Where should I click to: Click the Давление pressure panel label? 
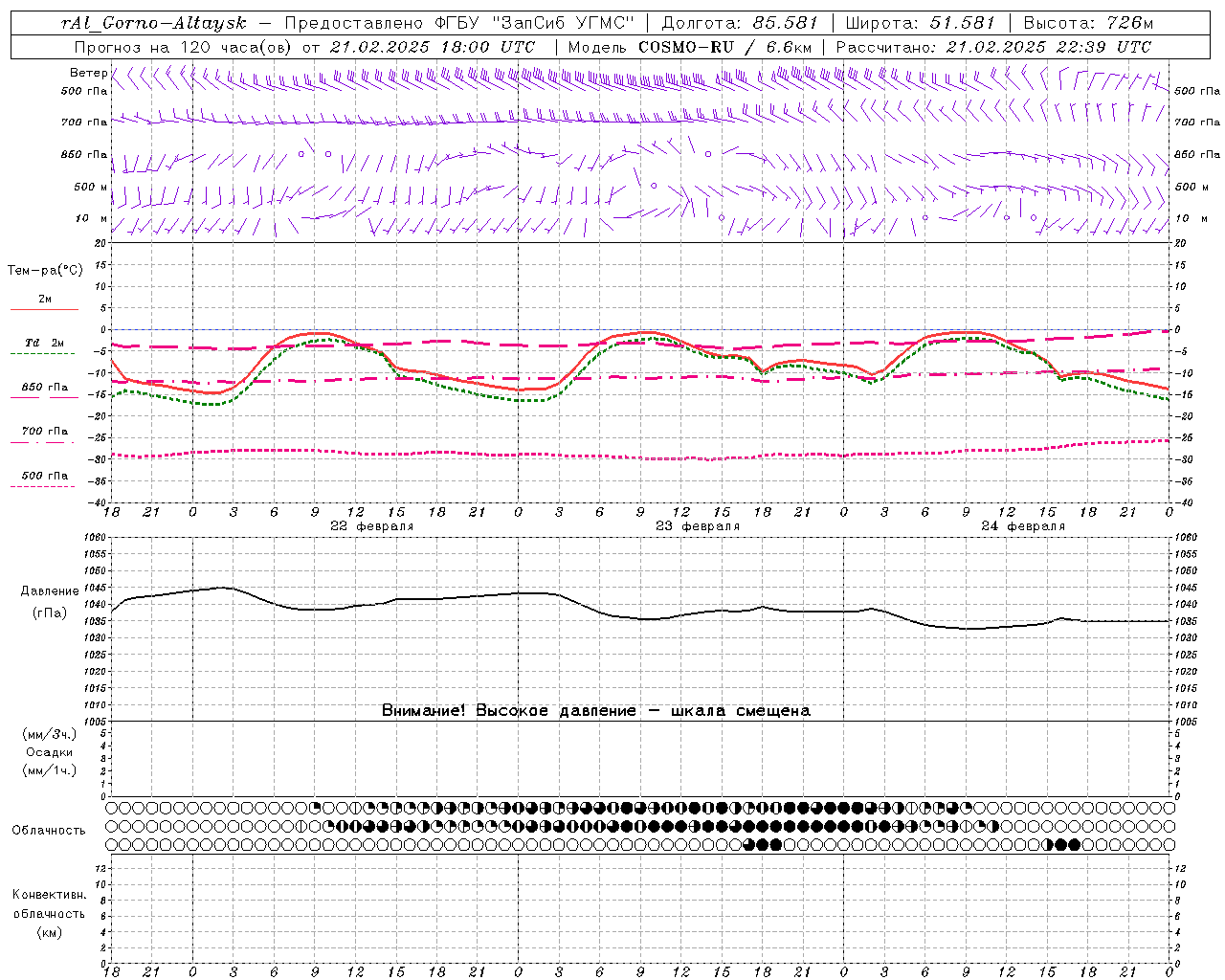[x=50, y=591]
